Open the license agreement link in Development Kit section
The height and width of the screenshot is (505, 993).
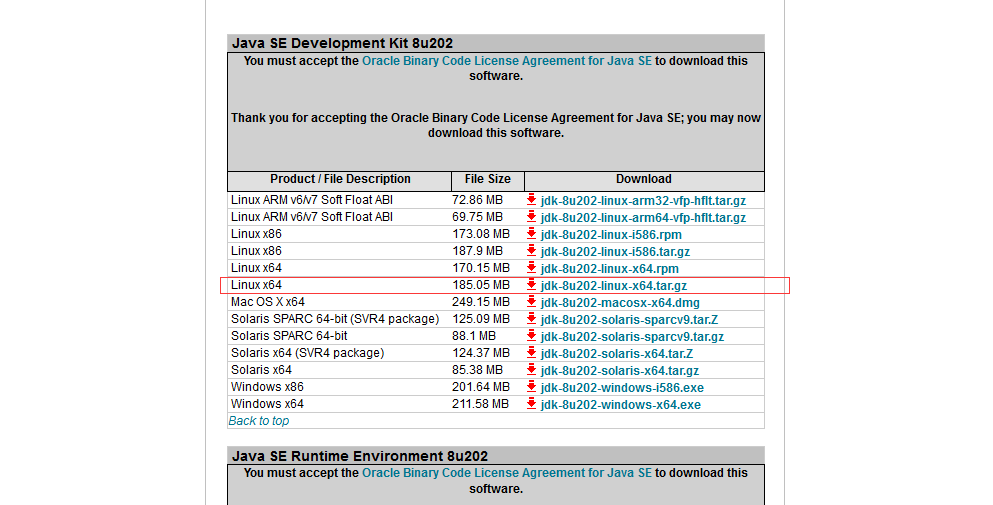tap(507, 61)
